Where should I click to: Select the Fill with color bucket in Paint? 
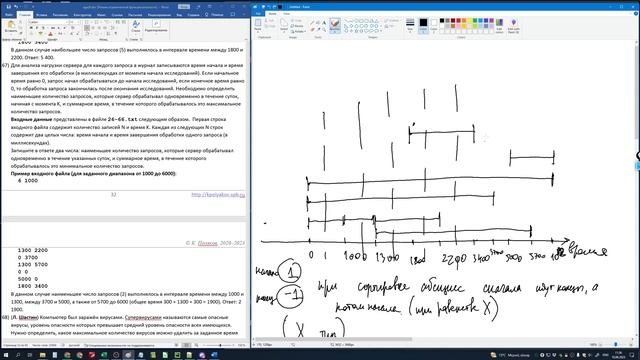(318, 22)
